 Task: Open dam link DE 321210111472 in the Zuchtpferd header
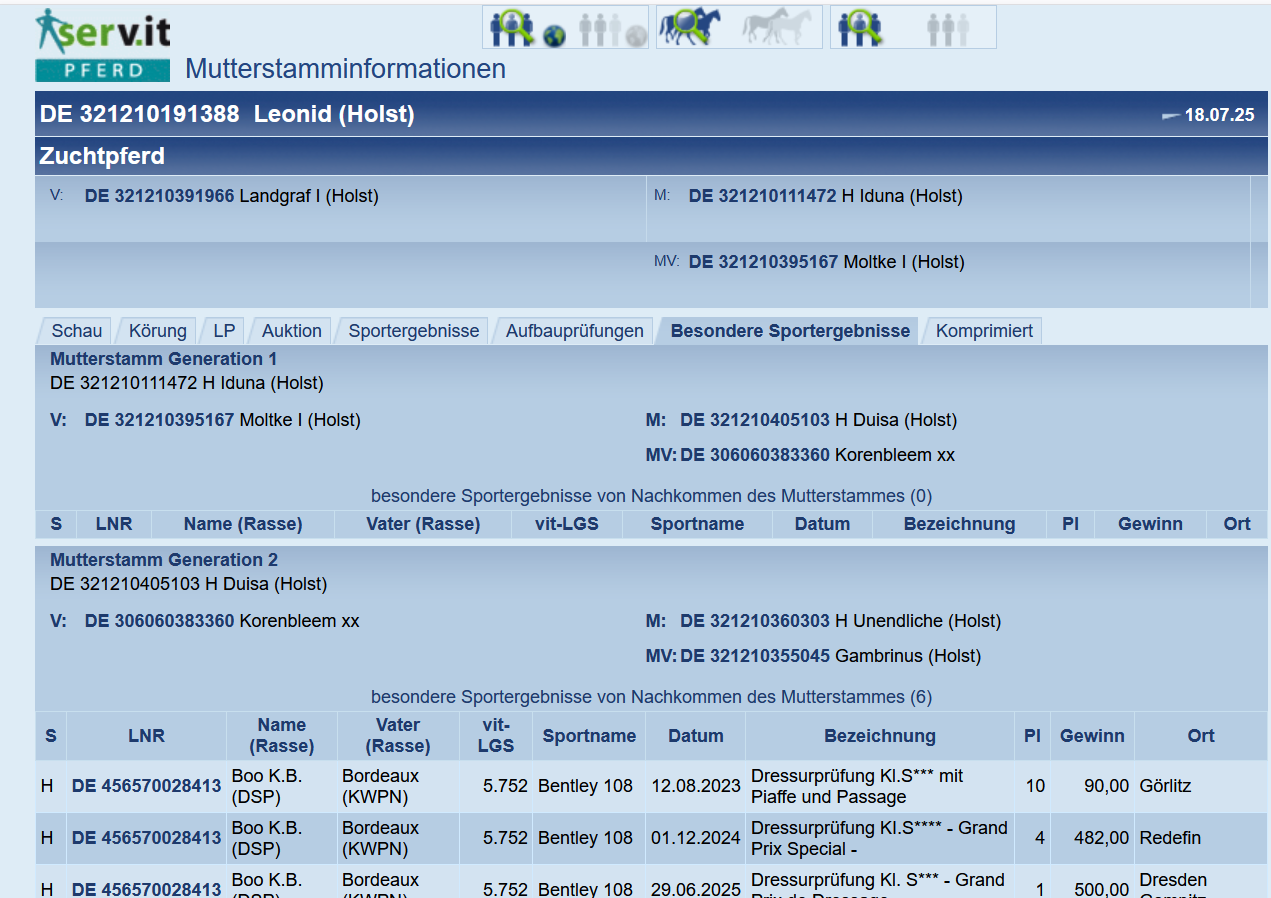coord(762,196)
